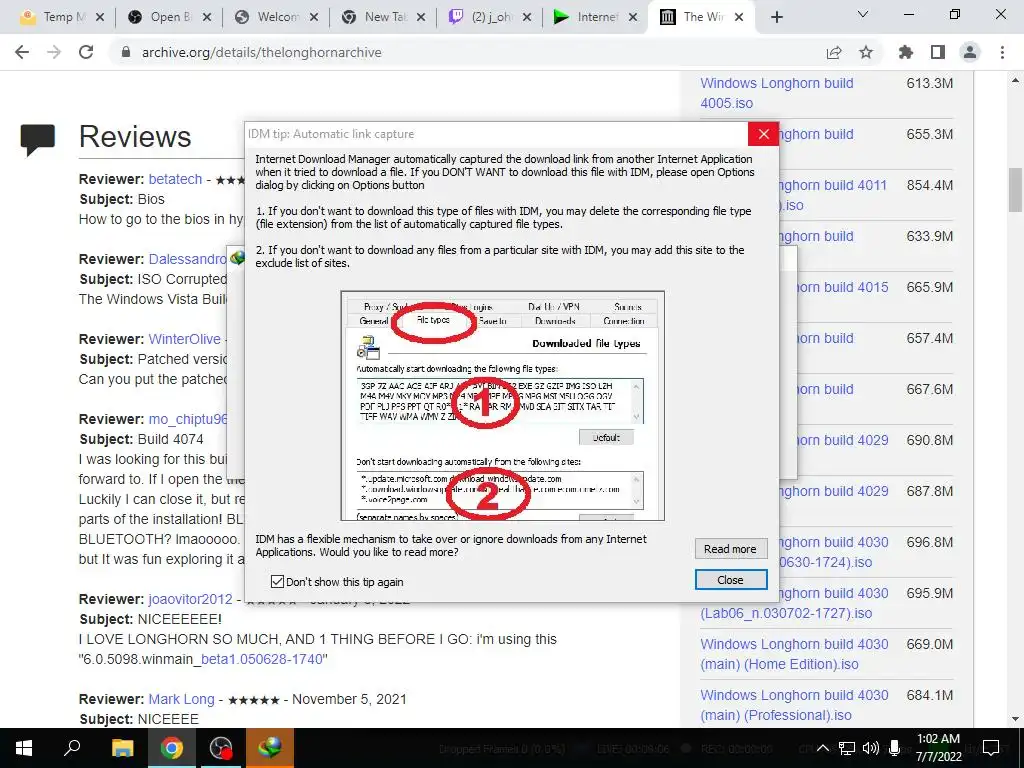
Task: Open the Chrome profile avatar
Action: point(970,52)
